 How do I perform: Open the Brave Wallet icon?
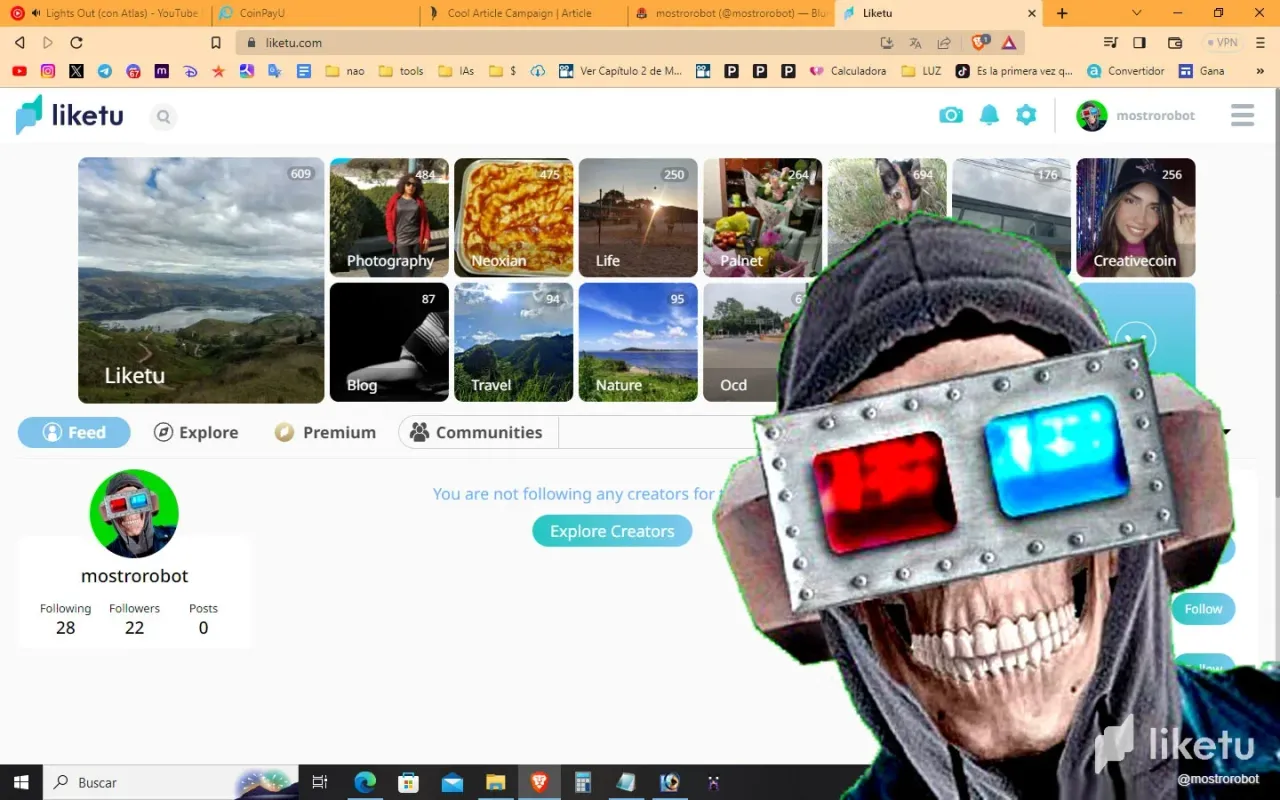tap(1175, 43)
